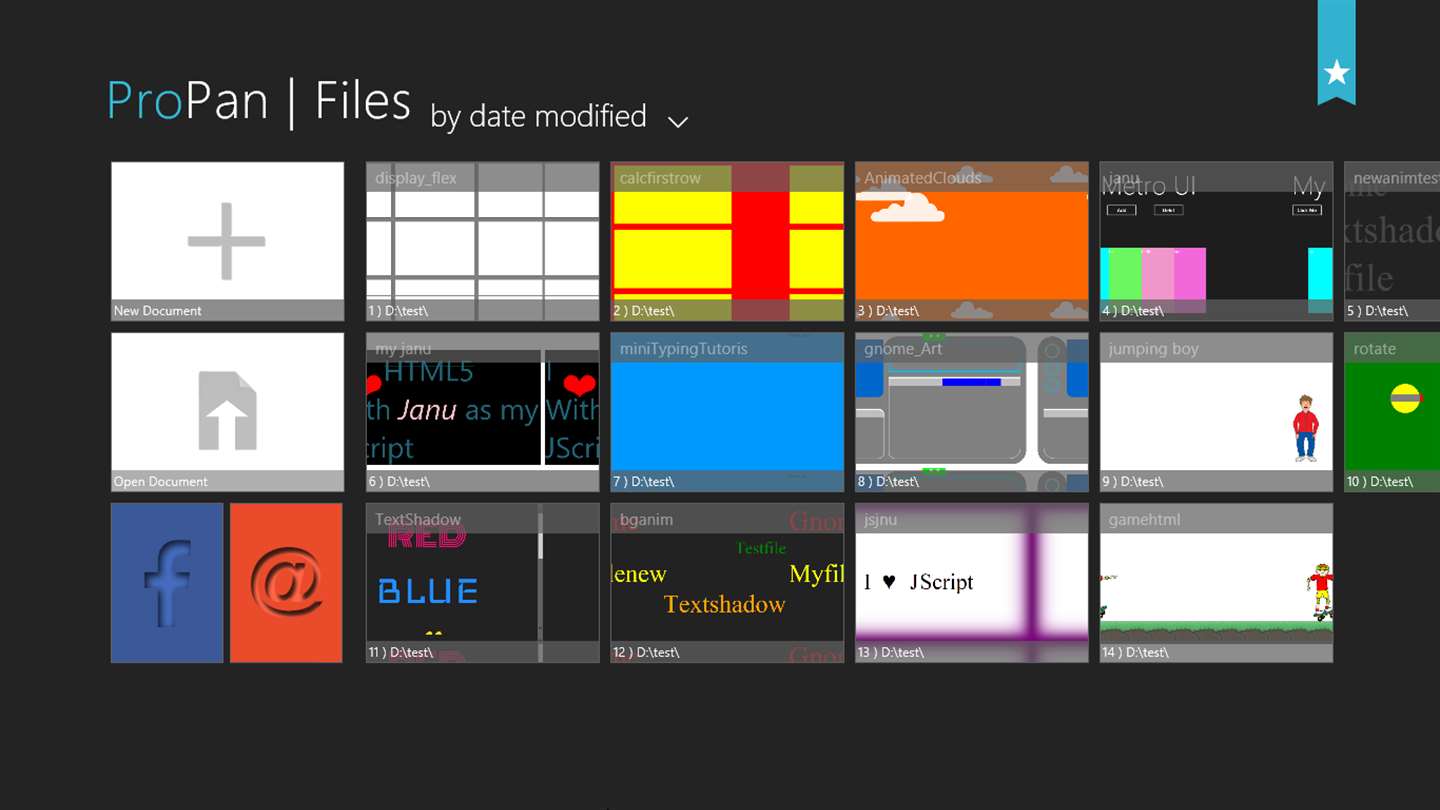This screenshot has width=1440, height=810.
Task: Open the bganim file thumbnail
Action: (x=727, y=583)
